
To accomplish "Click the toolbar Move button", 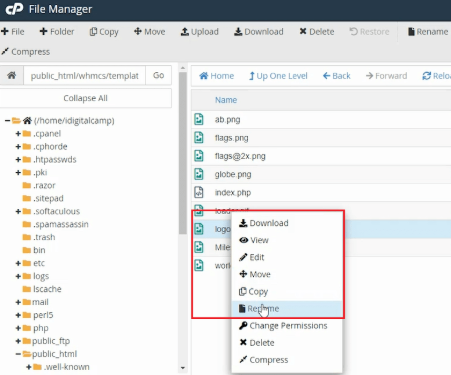I will 149,32.
